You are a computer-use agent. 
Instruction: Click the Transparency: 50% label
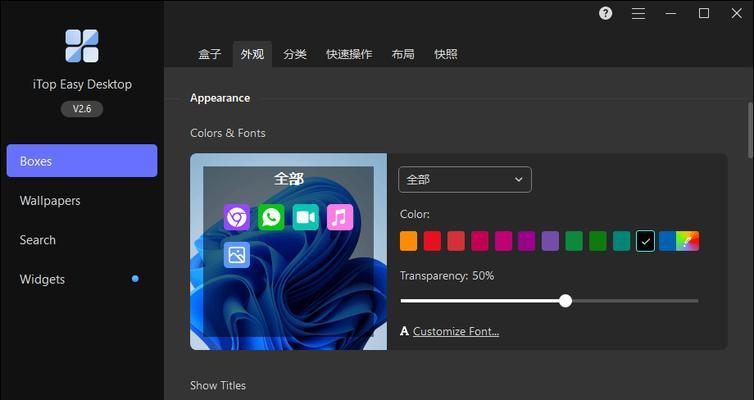(447, 275)
